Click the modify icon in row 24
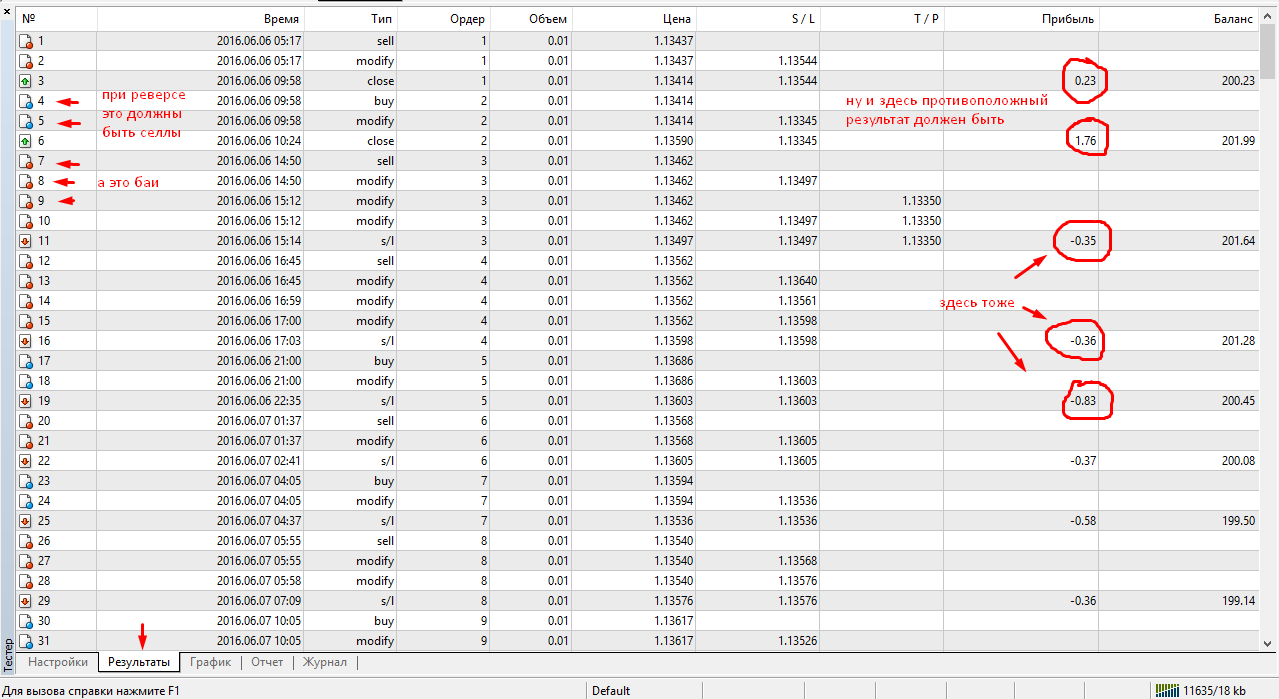Viewport: 1279px width, 699px height. click(26, 501)
